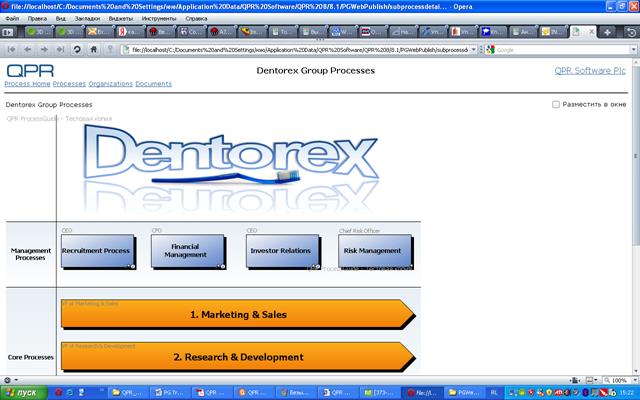Click the browser Back arrow
Viewport: 640px width, 400px height.
pyautogui.click(x=27, y=49)
